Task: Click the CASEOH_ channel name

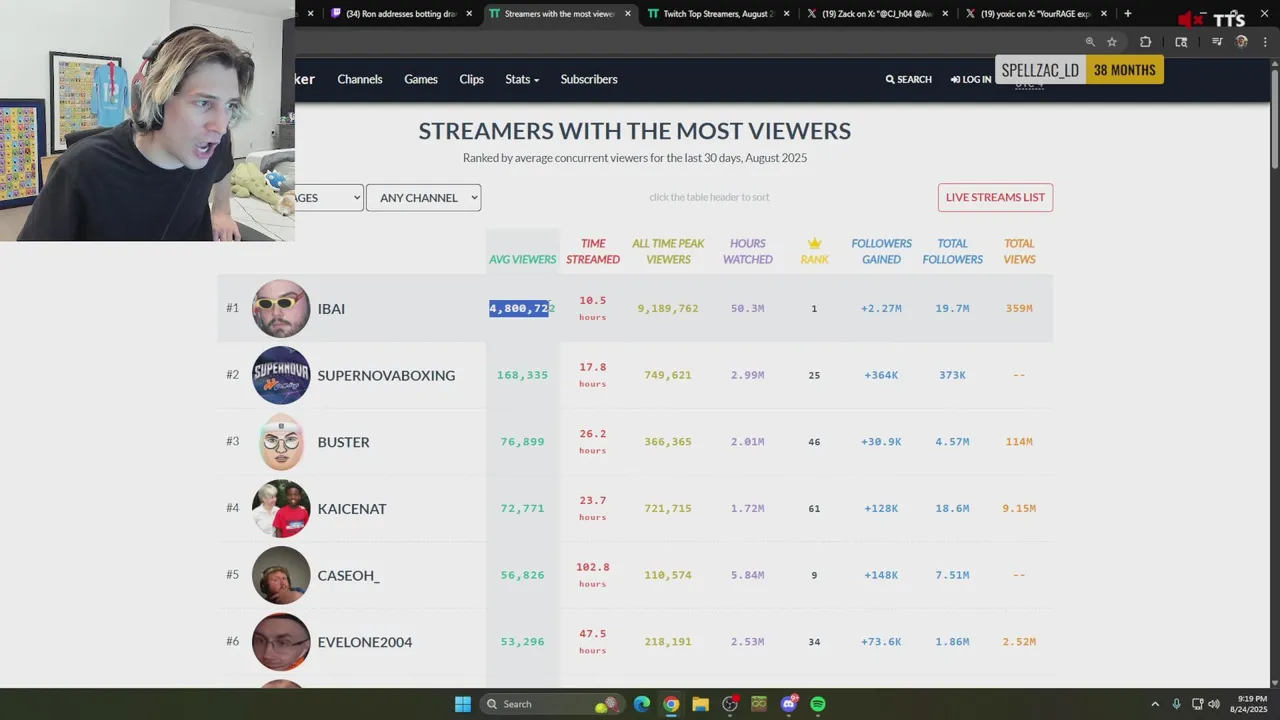Action: click(348, 575)
